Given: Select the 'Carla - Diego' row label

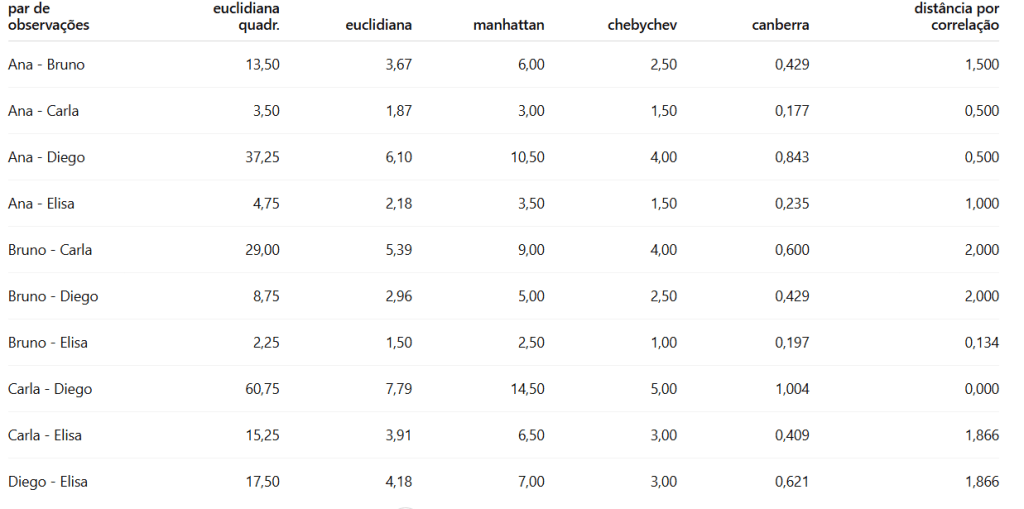Looking at the screenshot, I should pos(50,389).
